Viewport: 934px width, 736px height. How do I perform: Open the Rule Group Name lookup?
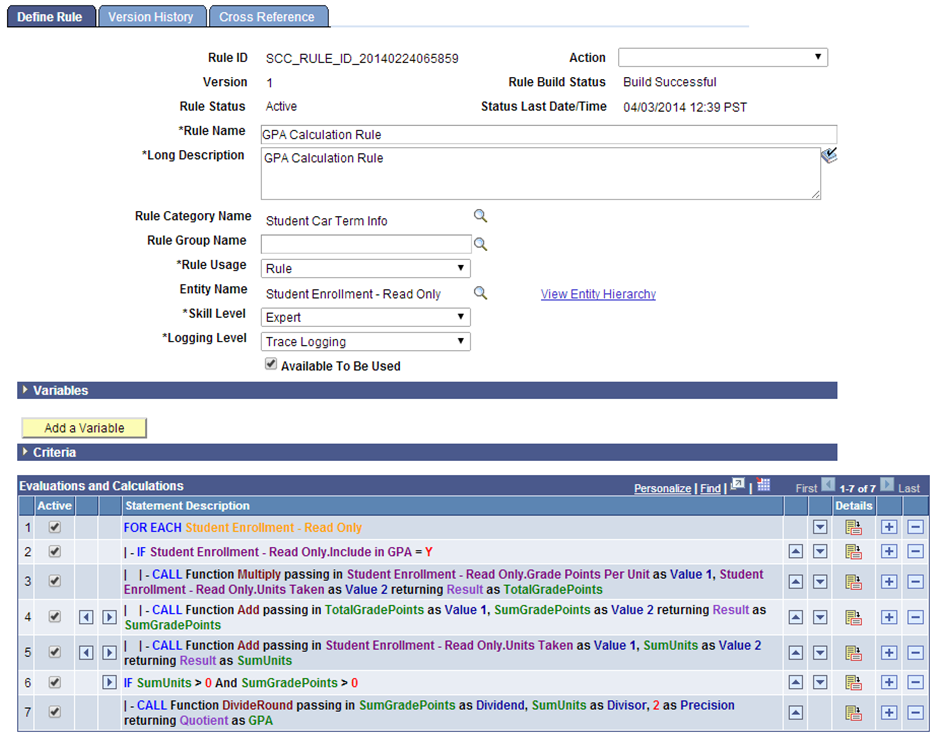coord(480,243)
